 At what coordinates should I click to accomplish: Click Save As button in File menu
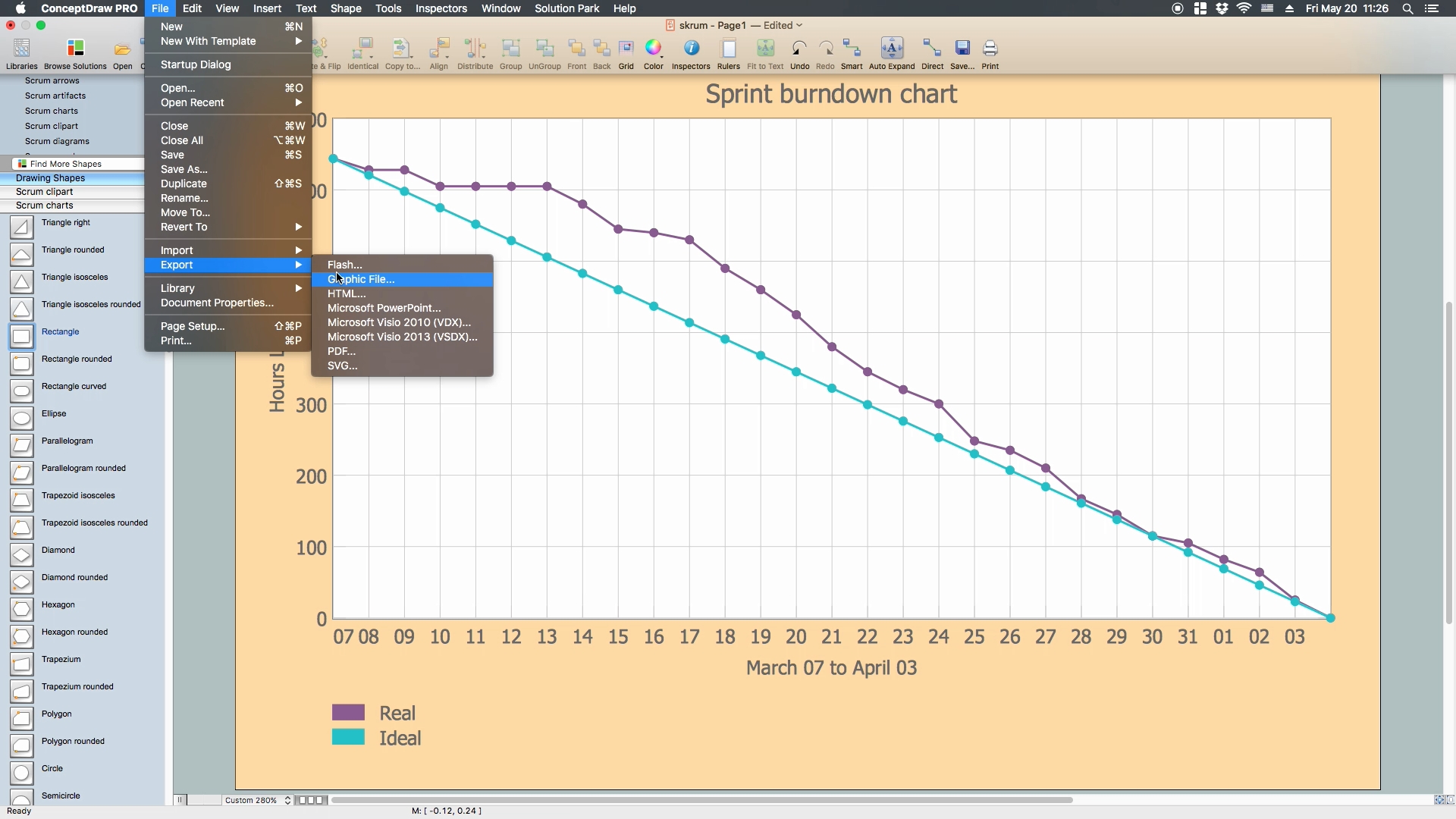[184, 169]
